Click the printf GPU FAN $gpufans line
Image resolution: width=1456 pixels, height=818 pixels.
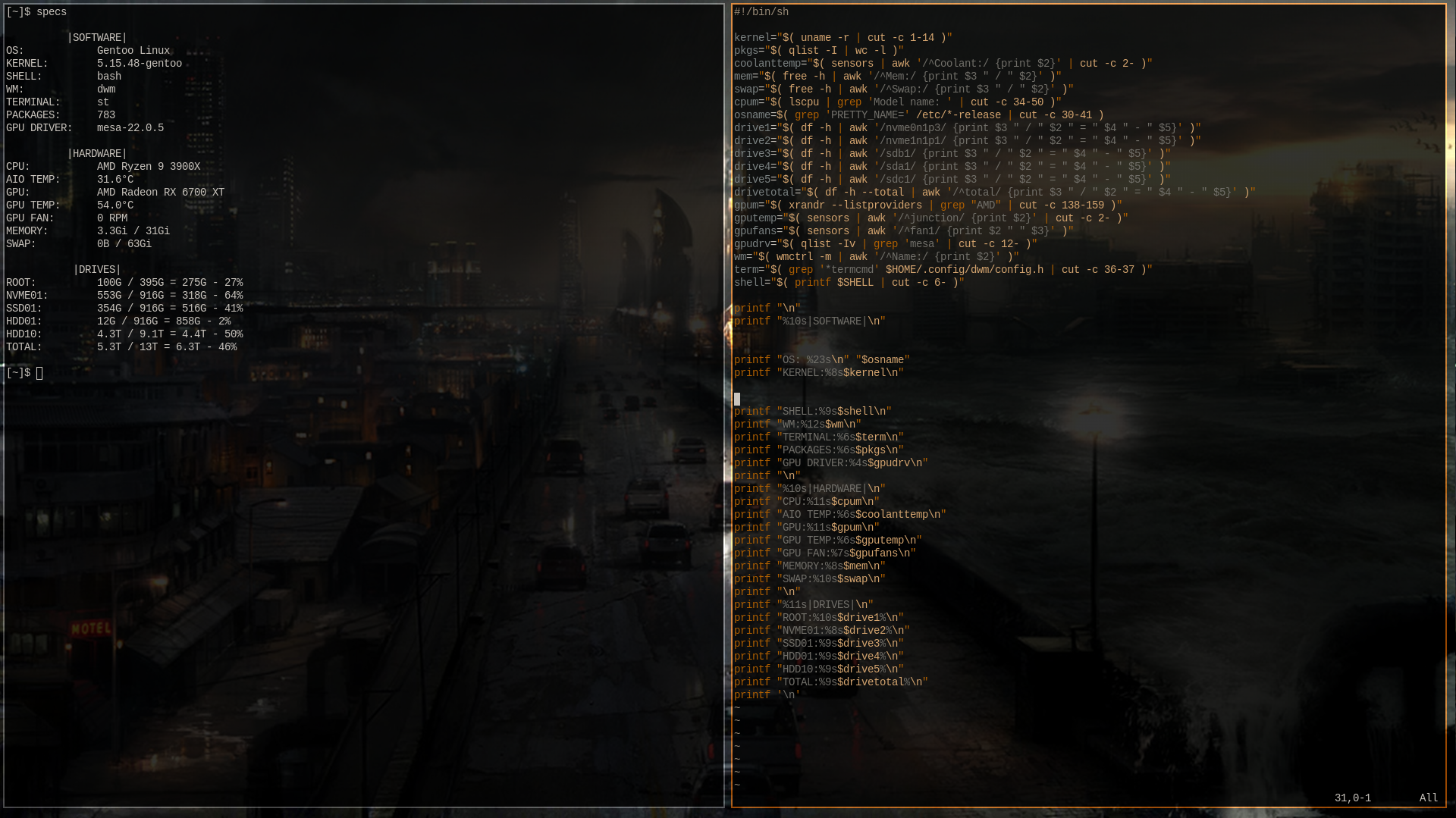coord(825,553)
